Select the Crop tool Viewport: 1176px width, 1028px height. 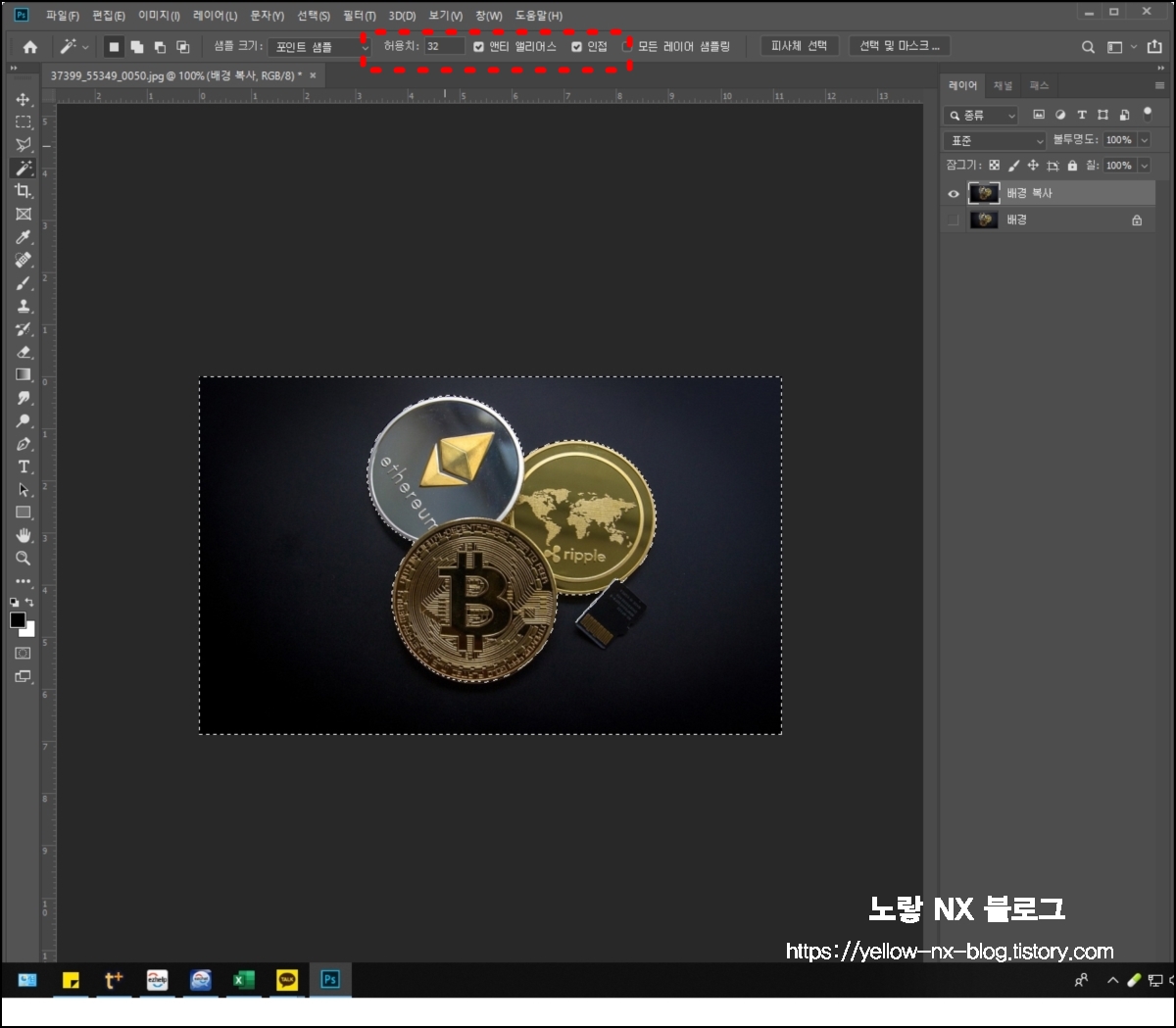click(24, 191)
